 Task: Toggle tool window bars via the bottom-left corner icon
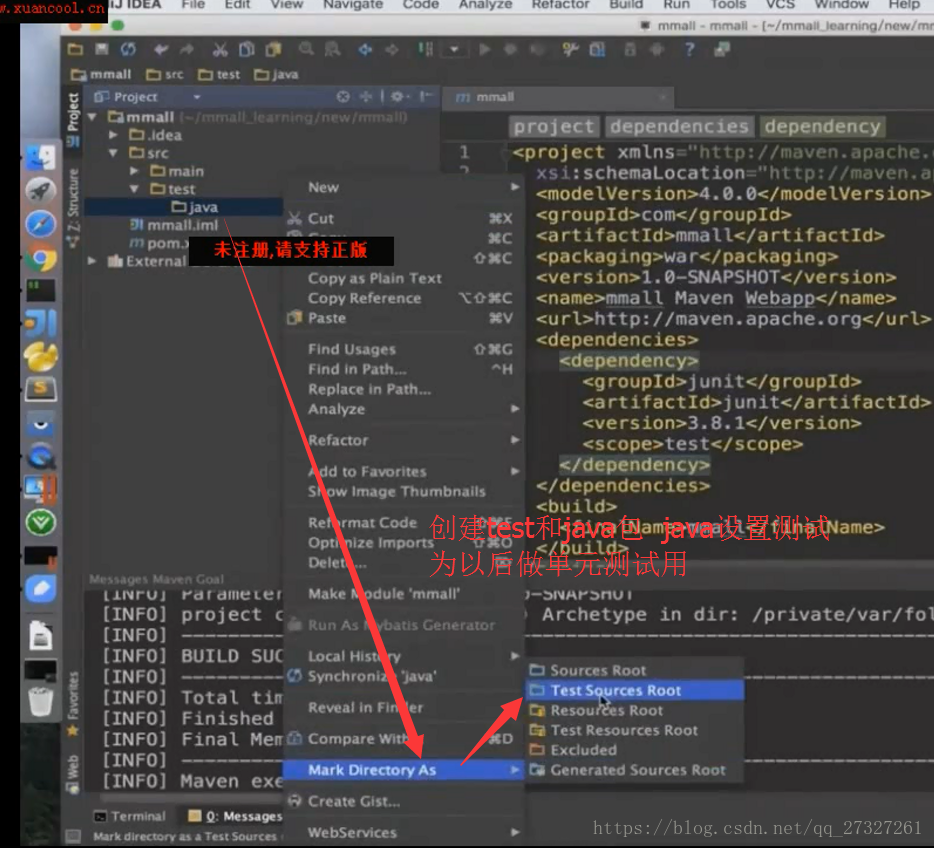73,836
